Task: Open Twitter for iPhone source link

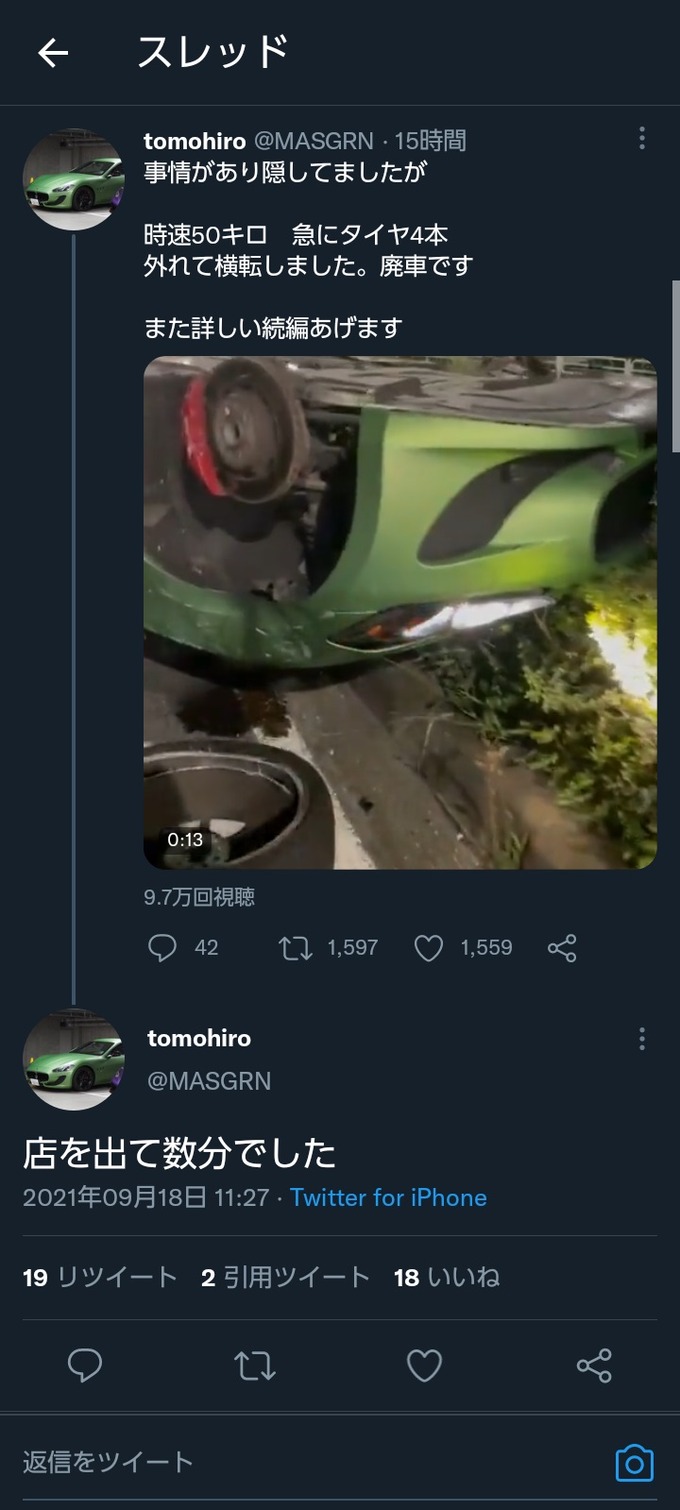Action: (x=388, y=1198)
